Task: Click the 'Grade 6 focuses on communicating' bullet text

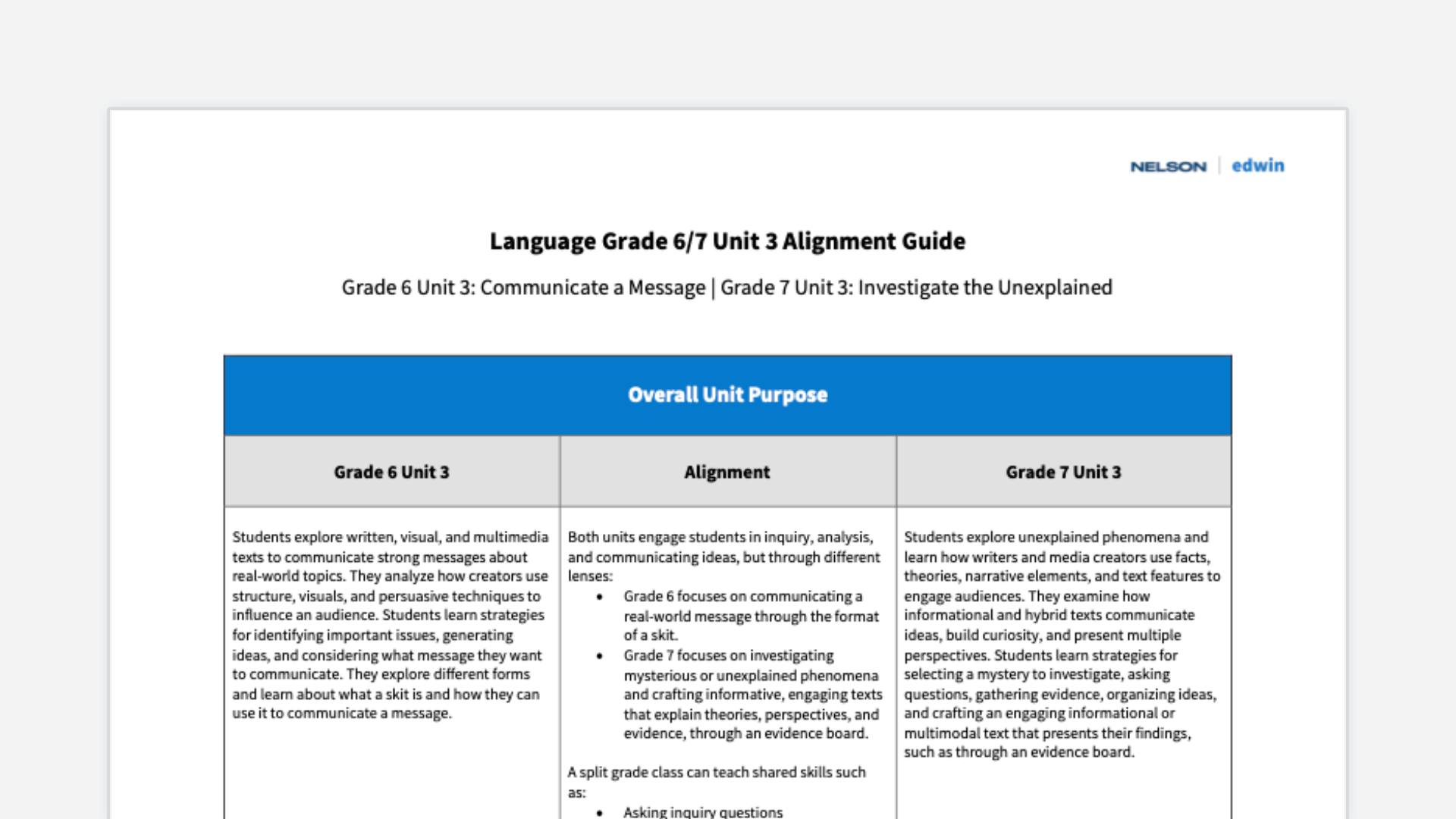Action: pos(751,616)
